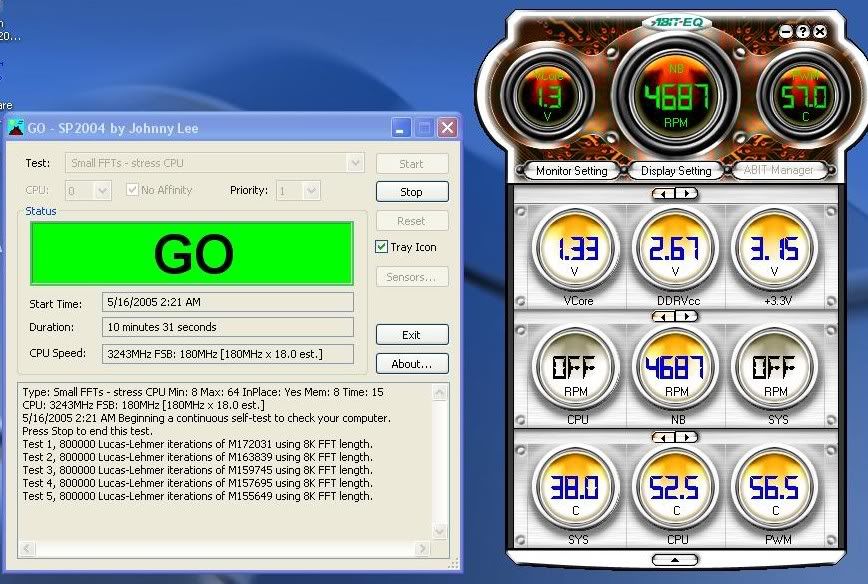This screenshot has height=584, width=868.
Task: Click the ABIT-EQ help question mark icon
Action: [803, 32]
